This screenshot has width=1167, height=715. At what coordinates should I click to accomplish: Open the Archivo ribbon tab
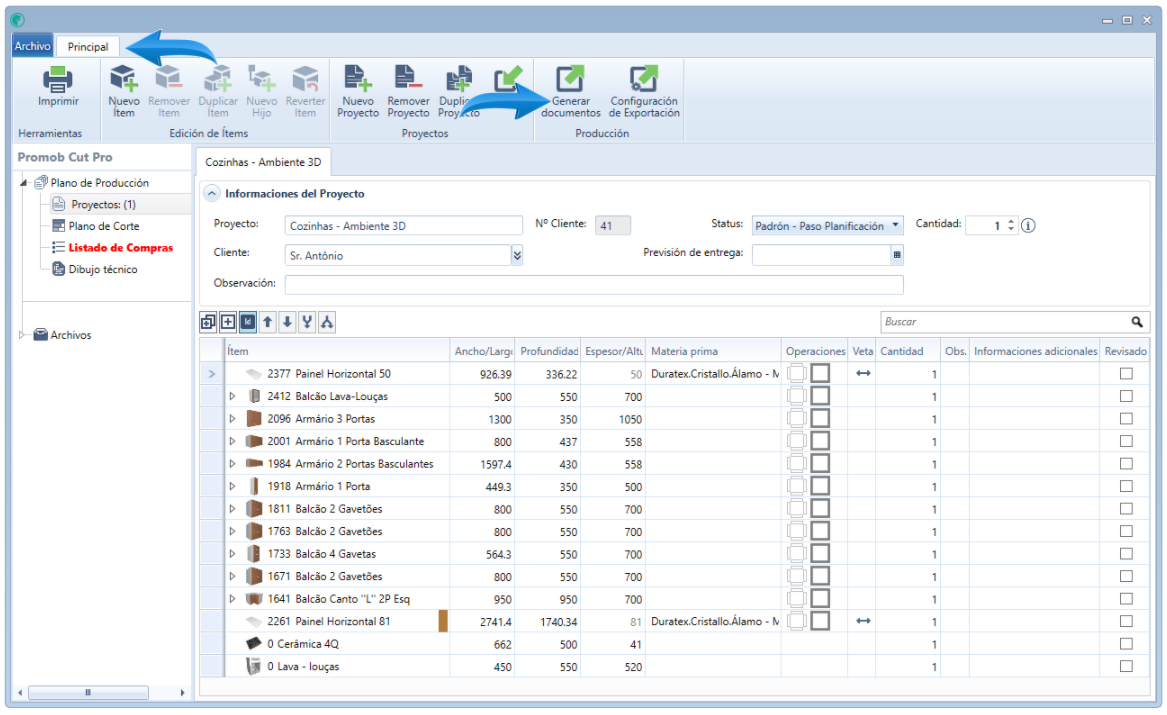(x=33, y=46)
